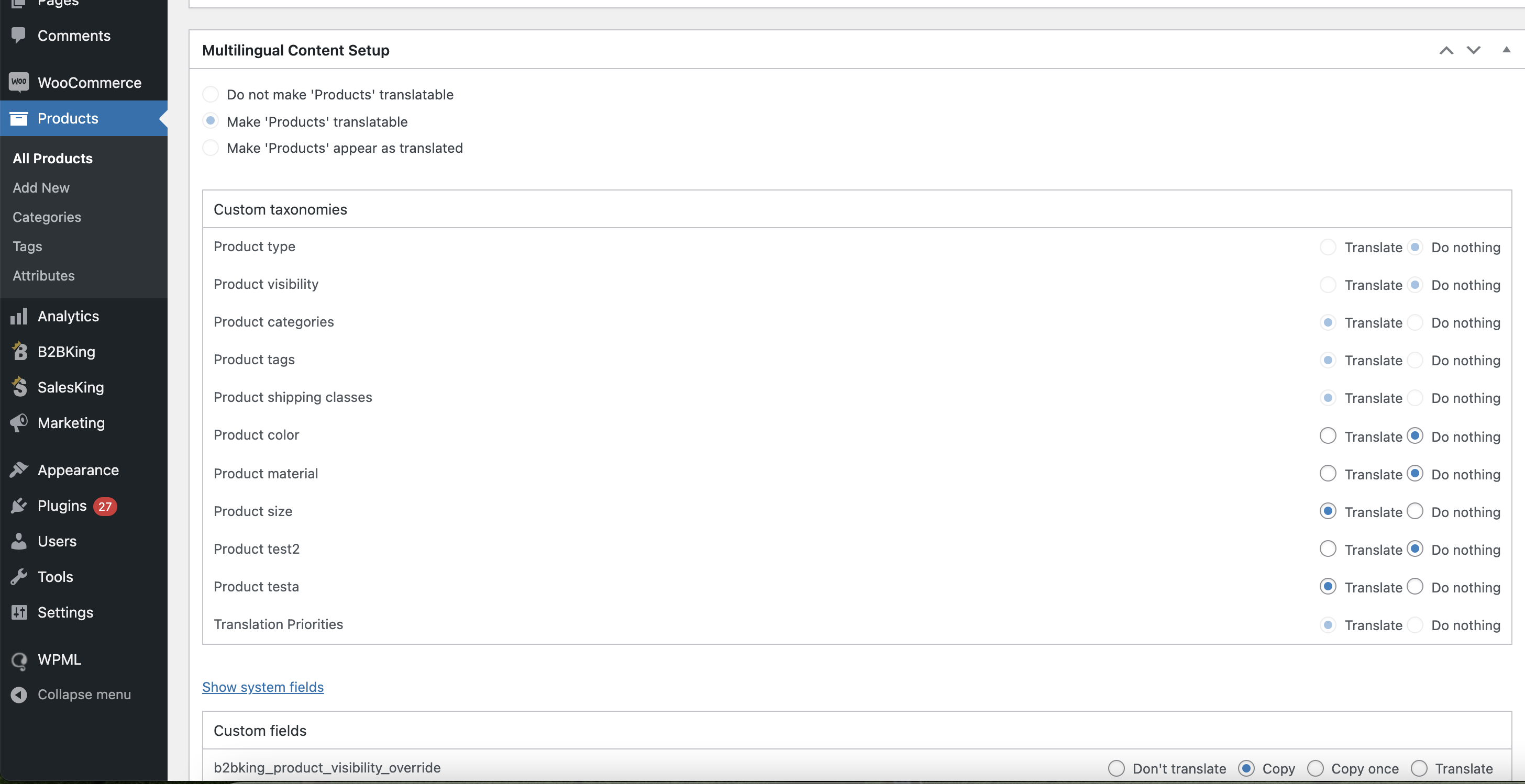Set Product testa to Do nothing
1525x784 pixels.
pos(1415,586)
